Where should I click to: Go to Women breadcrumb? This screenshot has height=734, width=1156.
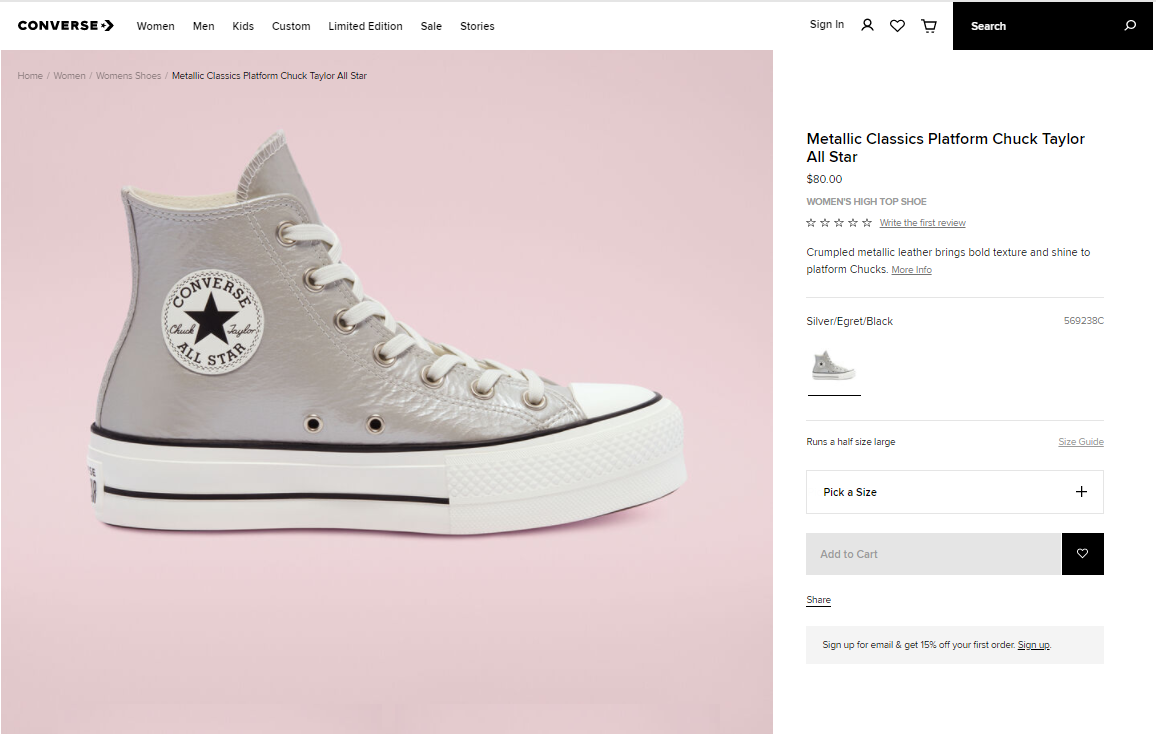coord(69,76)
